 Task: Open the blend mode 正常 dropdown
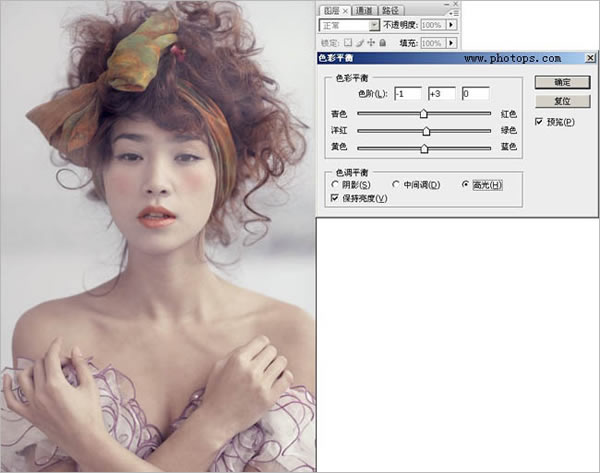pos(373,24)
